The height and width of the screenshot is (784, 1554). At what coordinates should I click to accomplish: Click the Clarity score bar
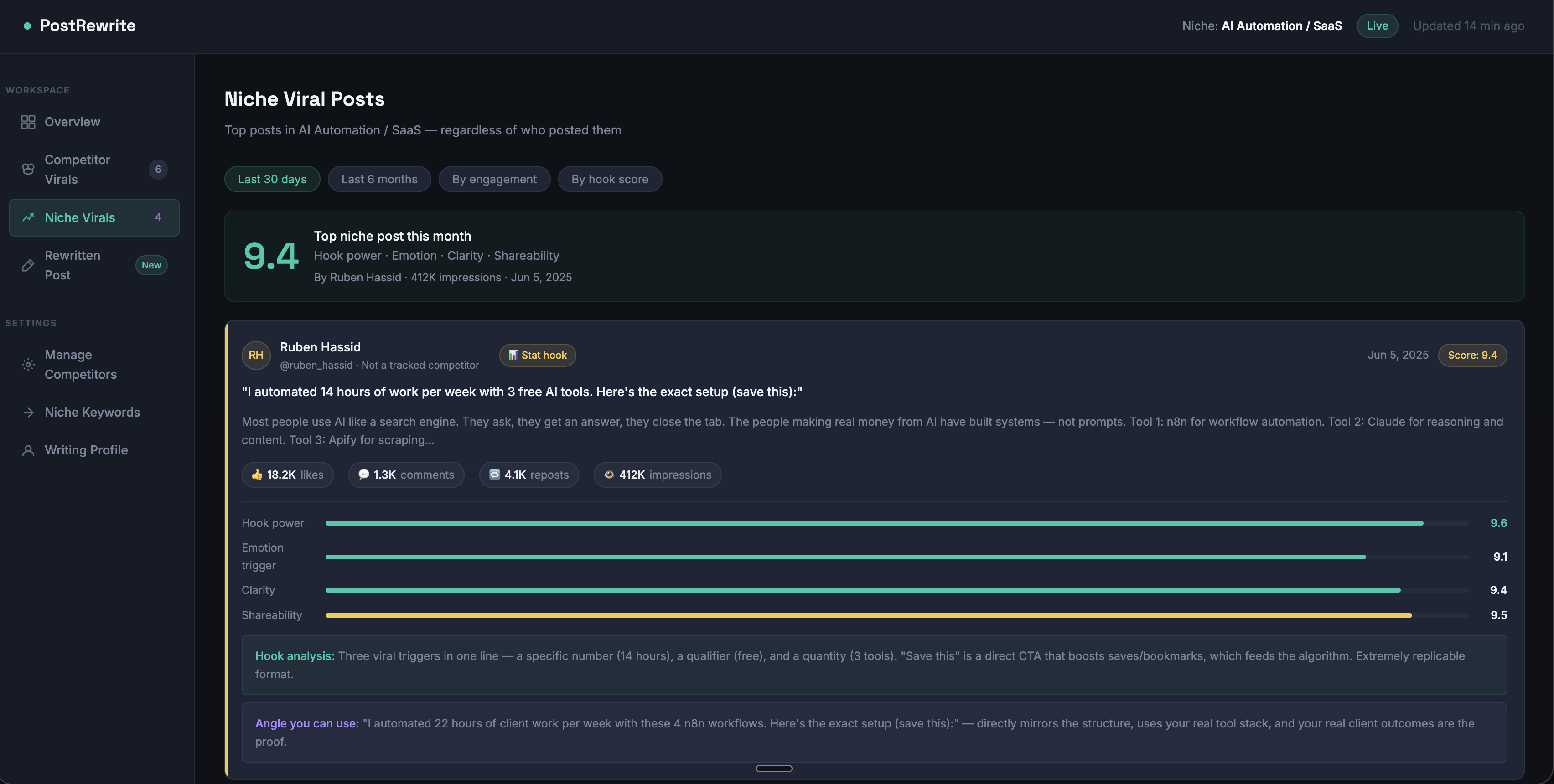click(x=897, y=590)
